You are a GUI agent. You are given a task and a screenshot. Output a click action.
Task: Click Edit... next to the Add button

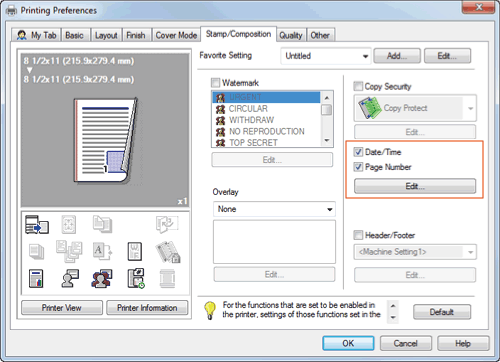click(447, 56)
